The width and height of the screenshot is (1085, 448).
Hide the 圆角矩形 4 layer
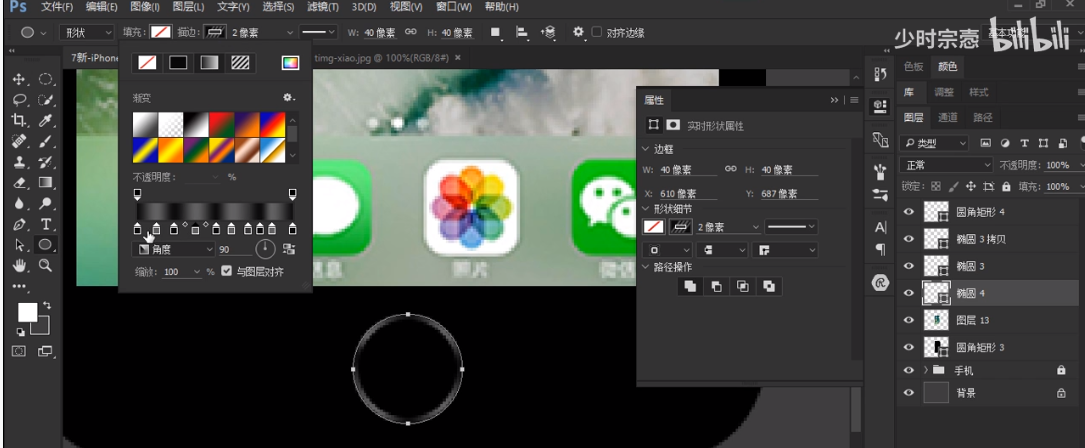[909, 212]
